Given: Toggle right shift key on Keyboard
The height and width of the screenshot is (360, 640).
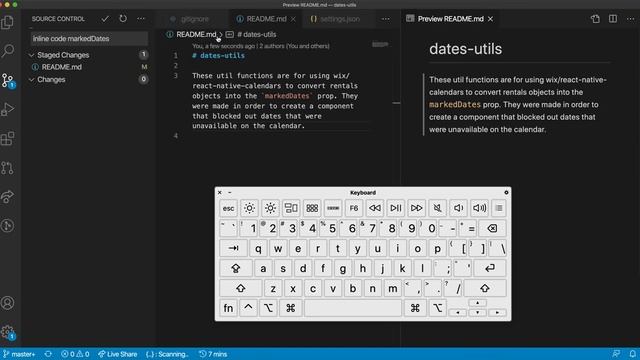Looking at the screenshot, I should [485, 289].
